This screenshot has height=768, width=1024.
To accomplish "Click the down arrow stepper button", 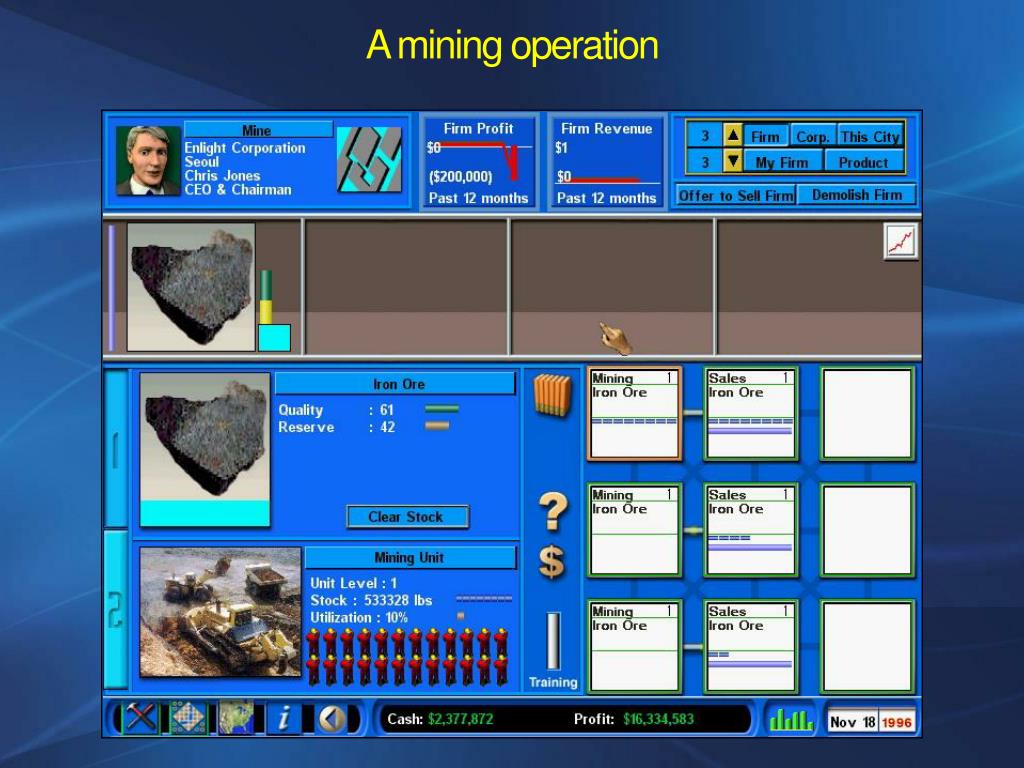I will point(733,161).
